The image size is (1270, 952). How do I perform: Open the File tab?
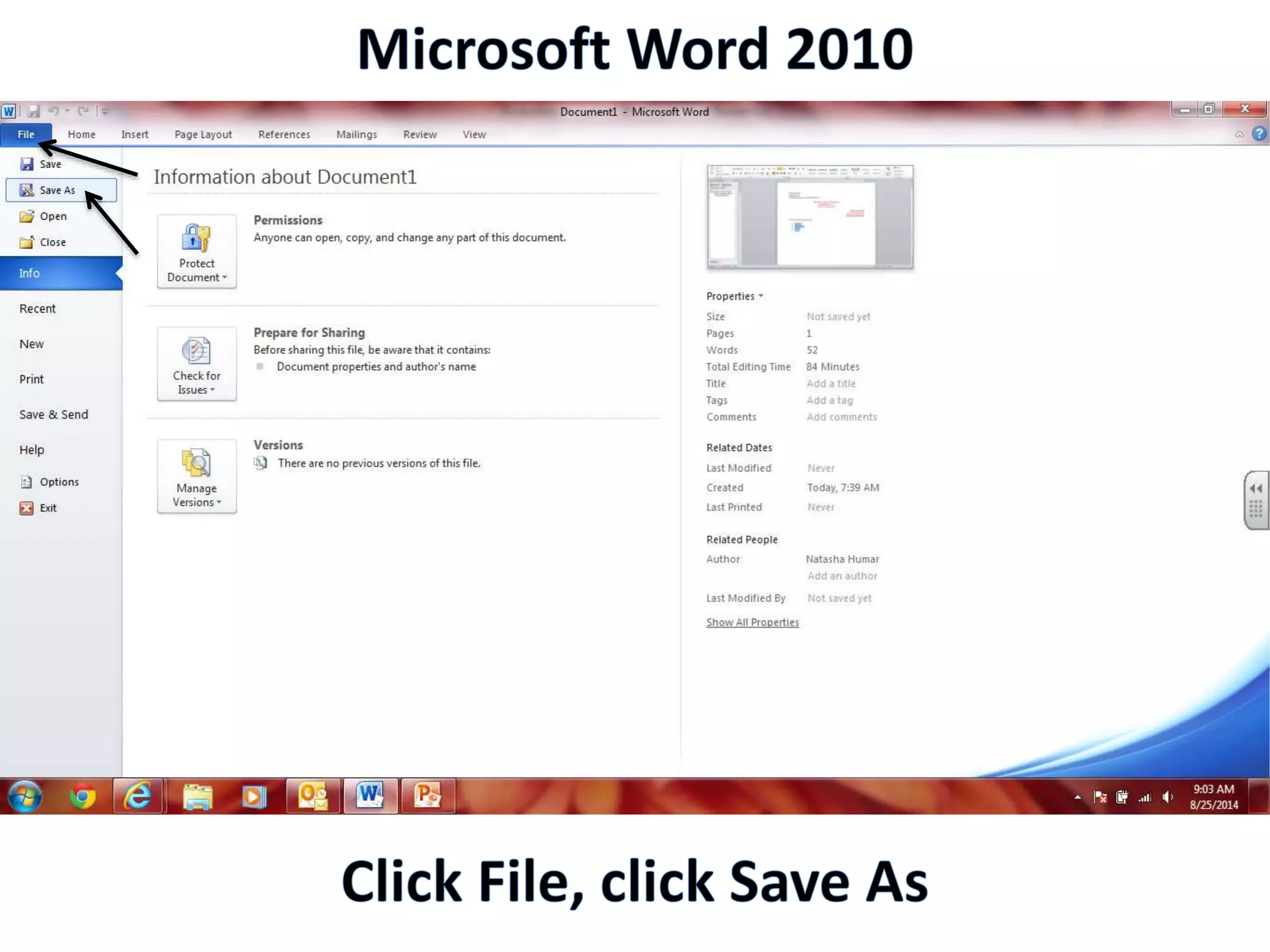(26, 134)
